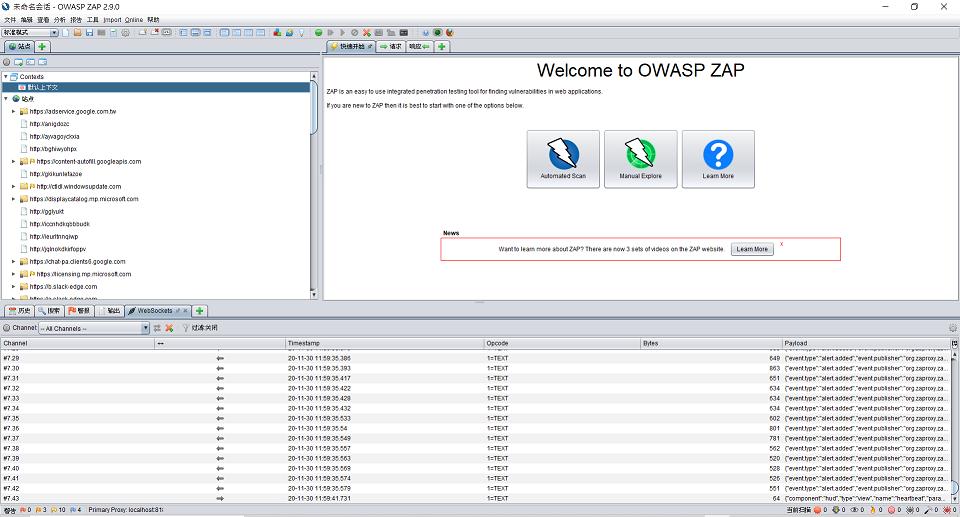This screenshot has height=517, width=960.
Task: Select http://anigdozc site in tree
Action: 49,124
